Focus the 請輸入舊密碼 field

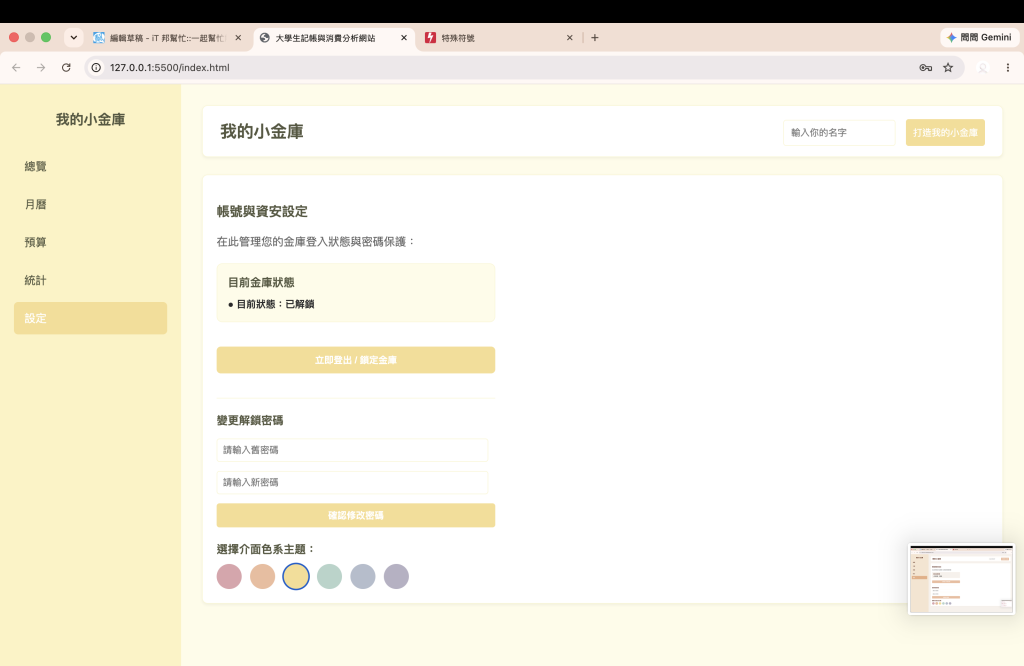coord(352,450)
